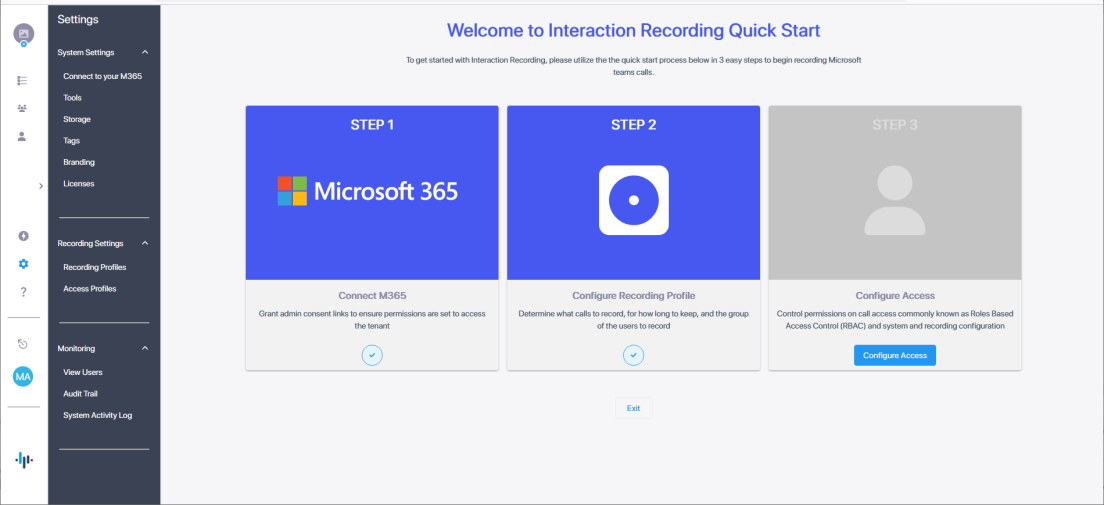Click the MA user initials badge
This screenshot has width=1104, height=505.
point(23,376)
